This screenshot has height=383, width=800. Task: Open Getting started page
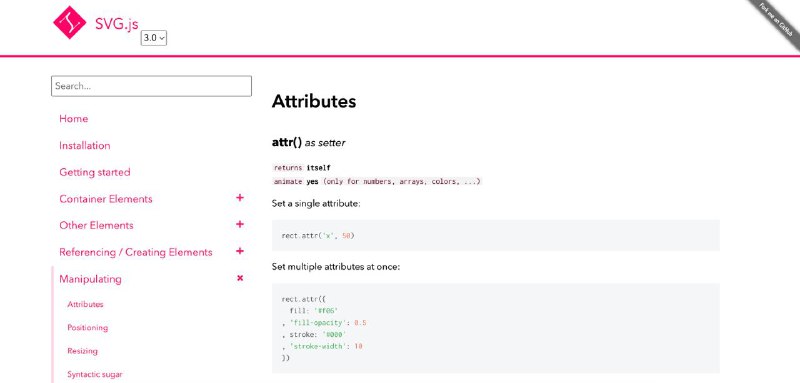95,172
